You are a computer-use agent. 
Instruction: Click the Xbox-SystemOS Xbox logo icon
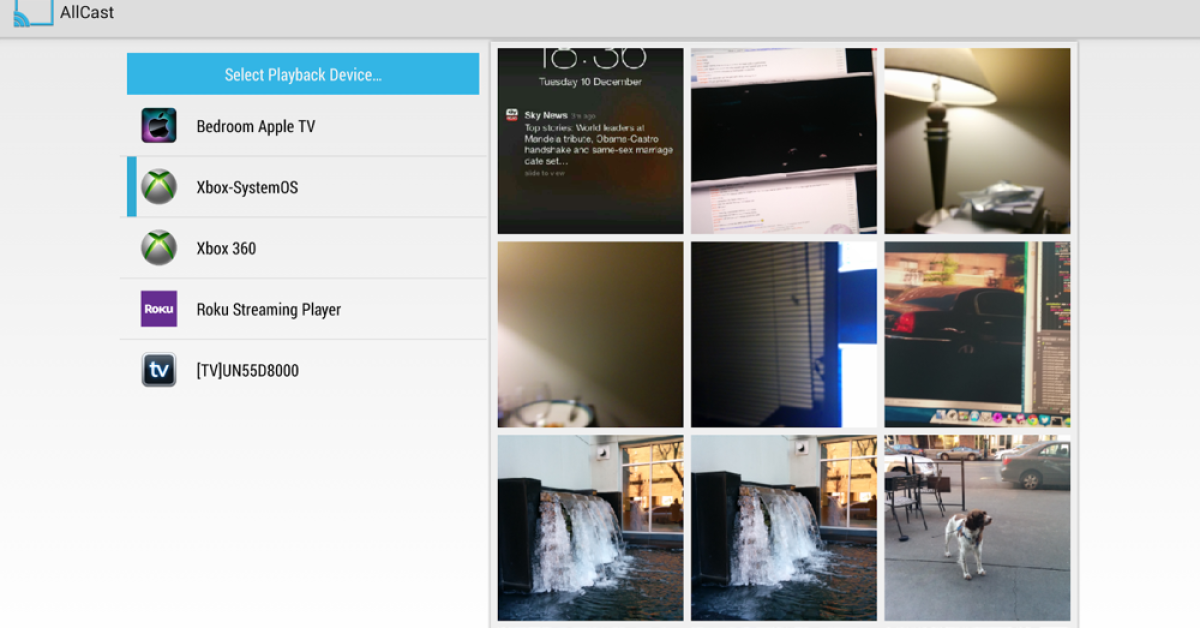tap(159, 187)
